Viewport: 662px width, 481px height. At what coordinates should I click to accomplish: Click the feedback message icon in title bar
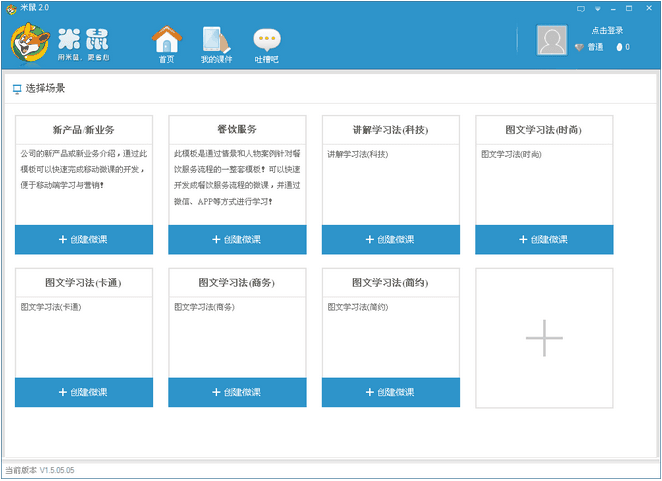click(581, 7)
